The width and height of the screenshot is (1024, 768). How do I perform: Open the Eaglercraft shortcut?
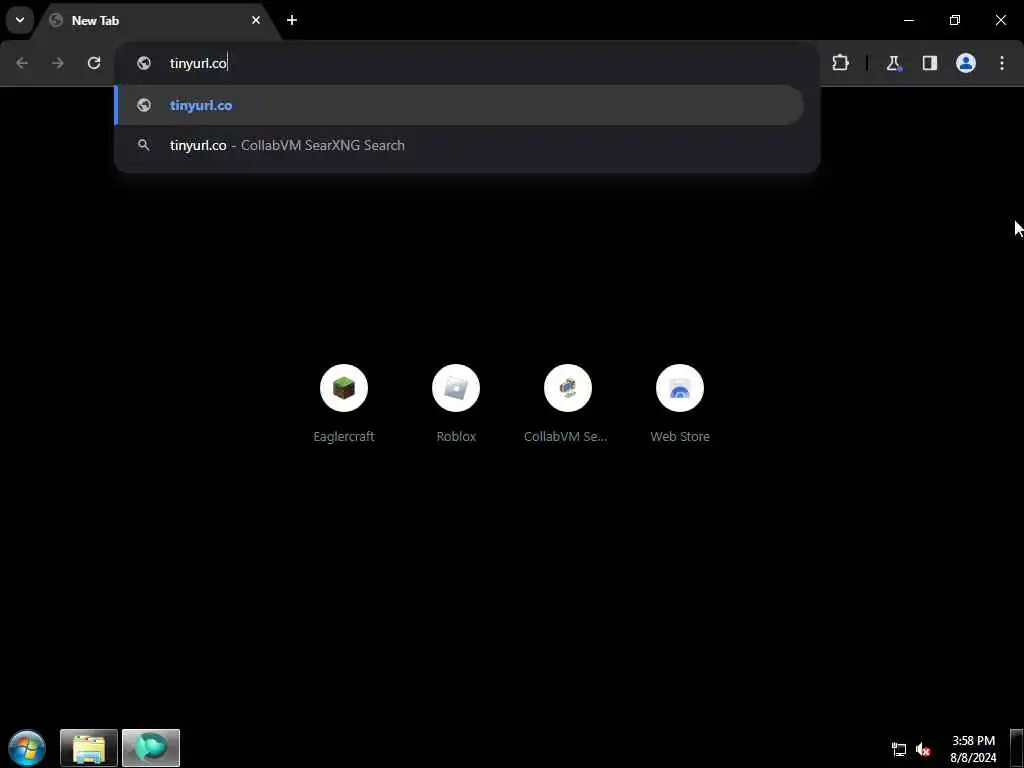point(344,404)
